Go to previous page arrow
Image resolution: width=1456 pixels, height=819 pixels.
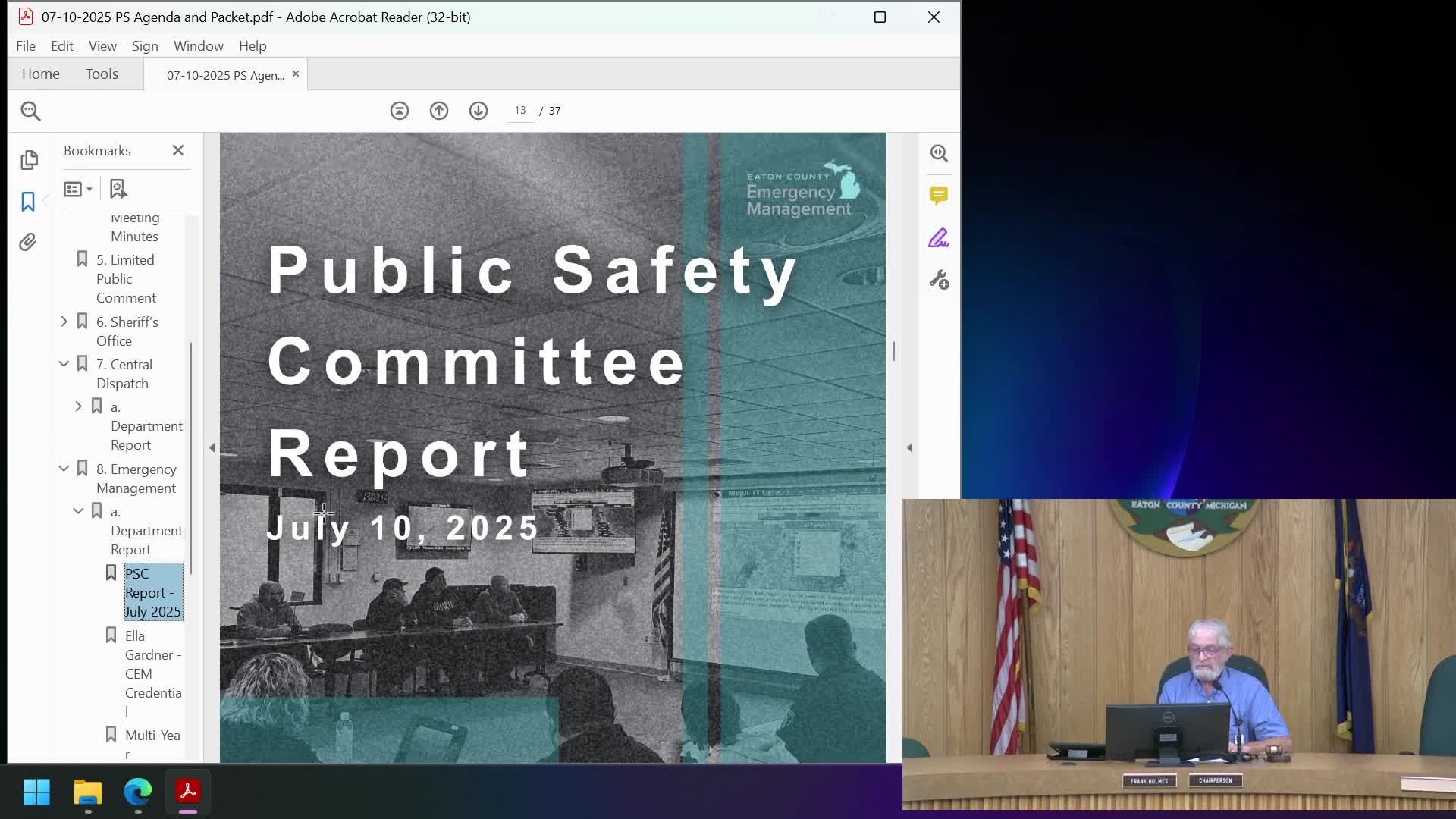(x=438, y=111)
